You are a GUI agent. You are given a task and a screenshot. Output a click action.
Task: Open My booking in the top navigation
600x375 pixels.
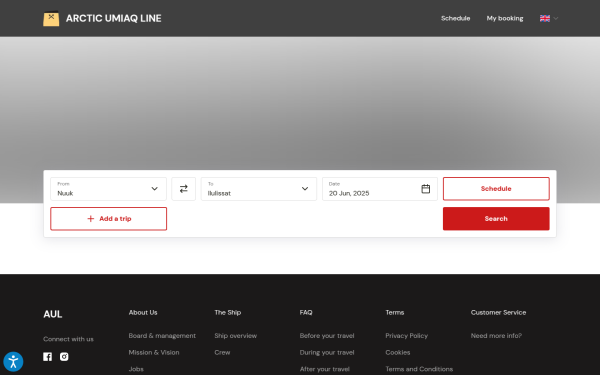pos(505,18)
